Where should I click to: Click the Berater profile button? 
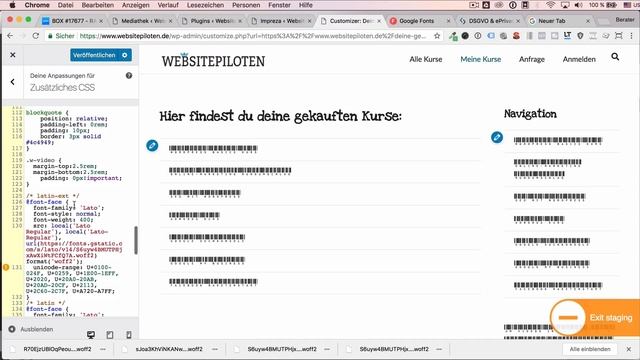(624, 20)
